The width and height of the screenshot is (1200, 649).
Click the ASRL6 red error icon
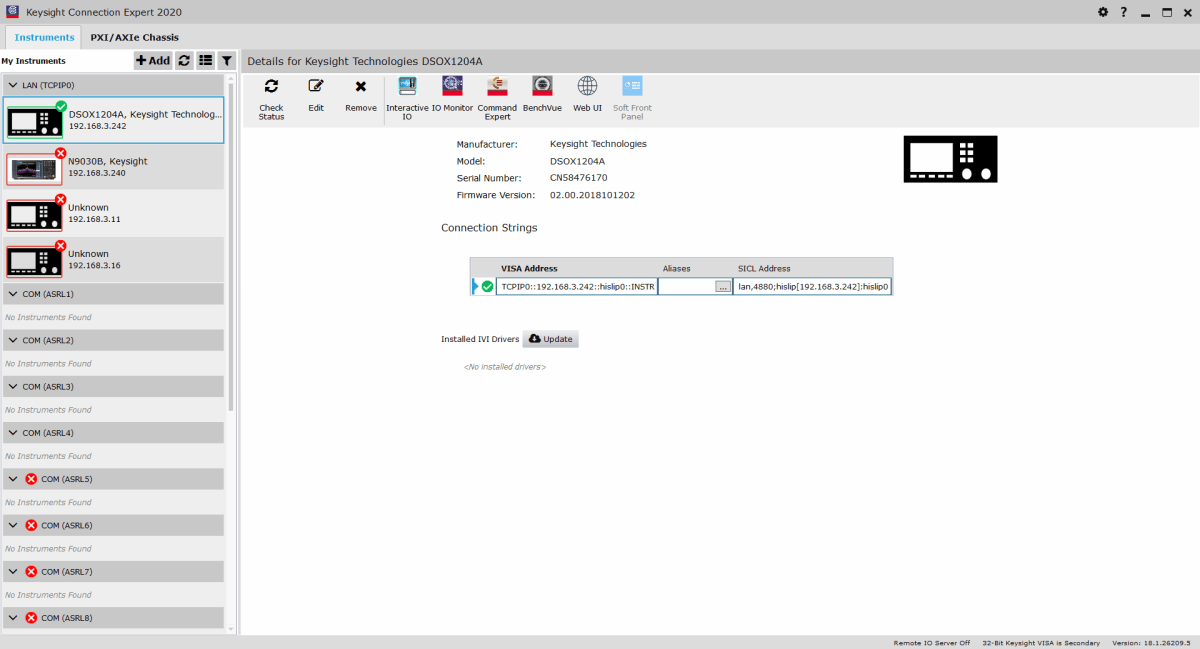pyautogui.click(x=31, y=525)
